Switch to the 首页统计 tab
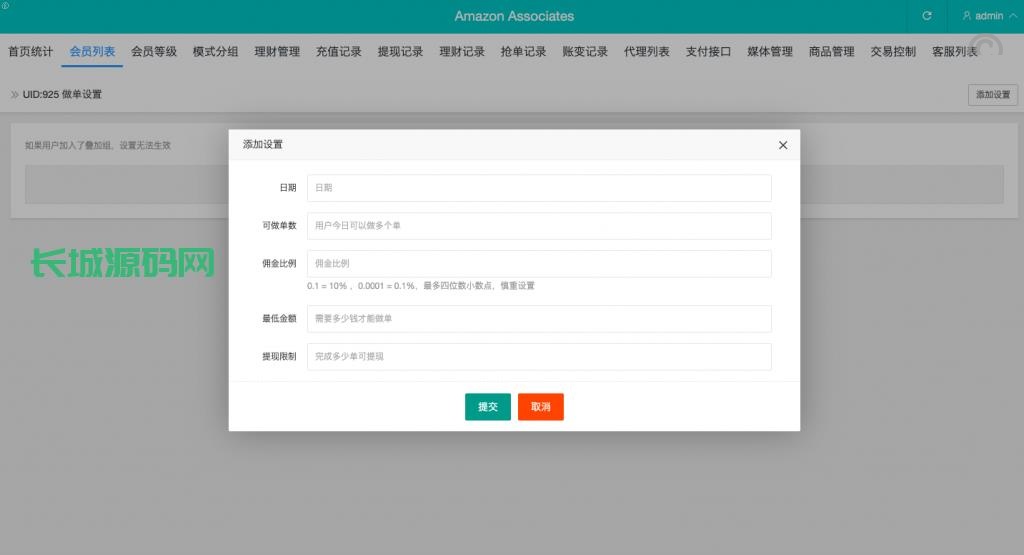Viewport: 1024px width, 555px height. point(31,52)
